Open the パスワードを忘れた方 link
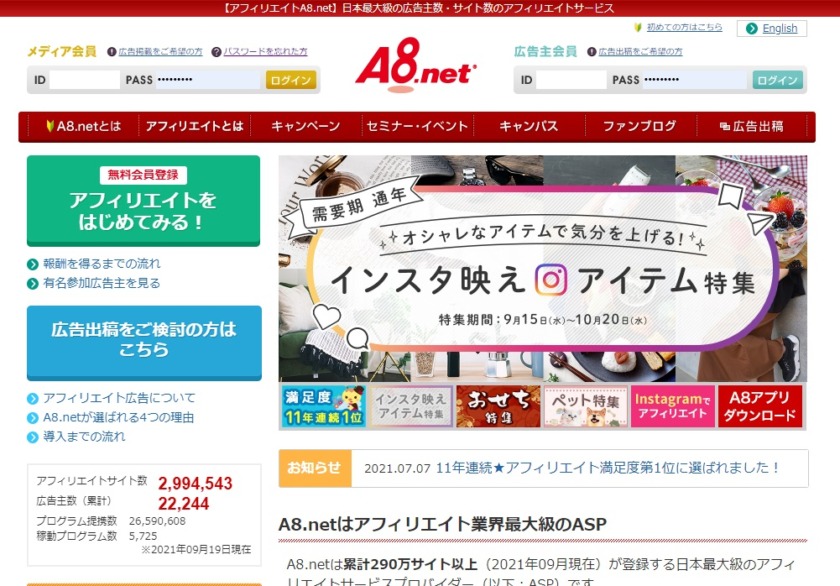Viewport: 840px width, 586px height. coord(265,51)
